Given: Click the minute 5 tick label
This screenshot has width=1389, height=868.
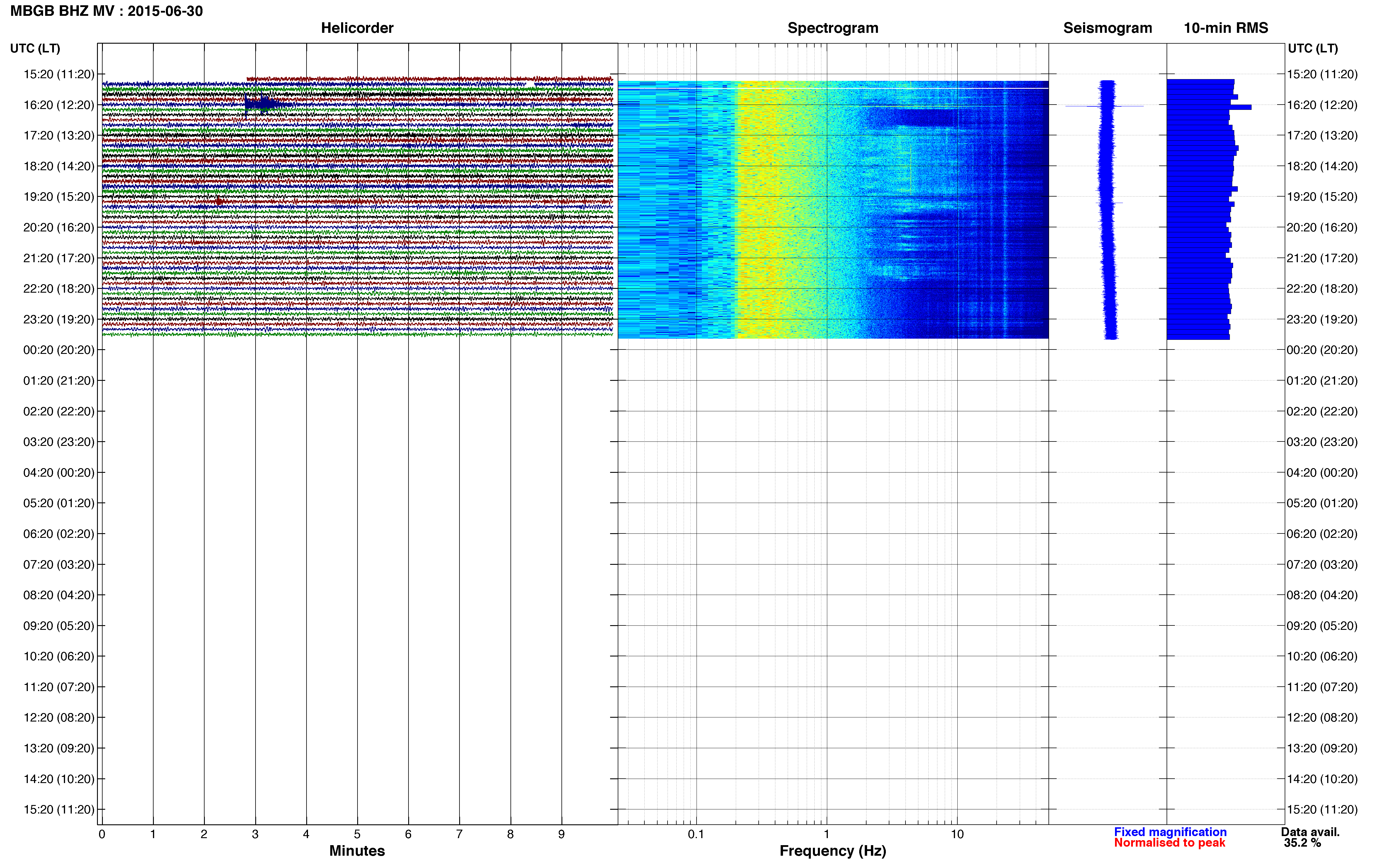Looking at the screenshot, I should point(357,834).
